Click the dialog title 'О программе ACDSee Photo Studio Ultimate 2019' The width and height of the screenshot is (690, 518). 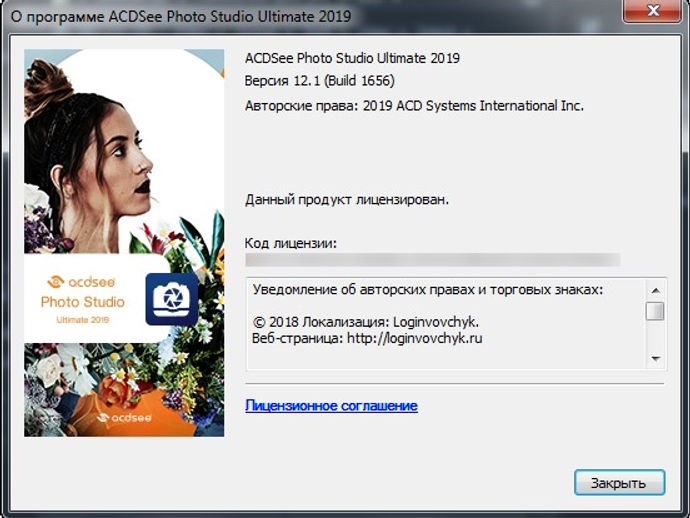pos(181,17)
